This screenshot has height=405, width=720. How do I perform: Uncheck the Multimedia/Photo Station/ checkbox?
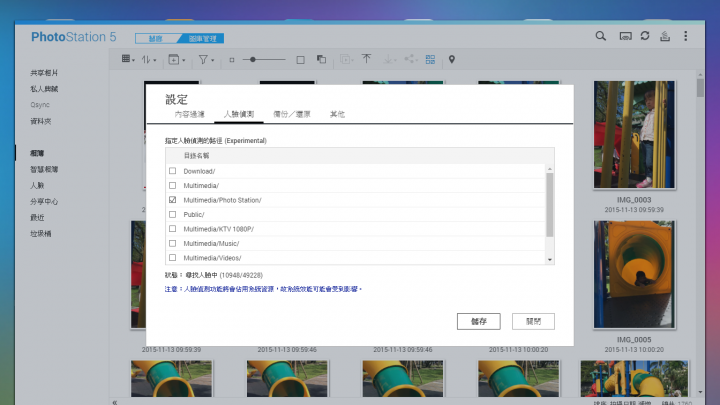point(173,200)
